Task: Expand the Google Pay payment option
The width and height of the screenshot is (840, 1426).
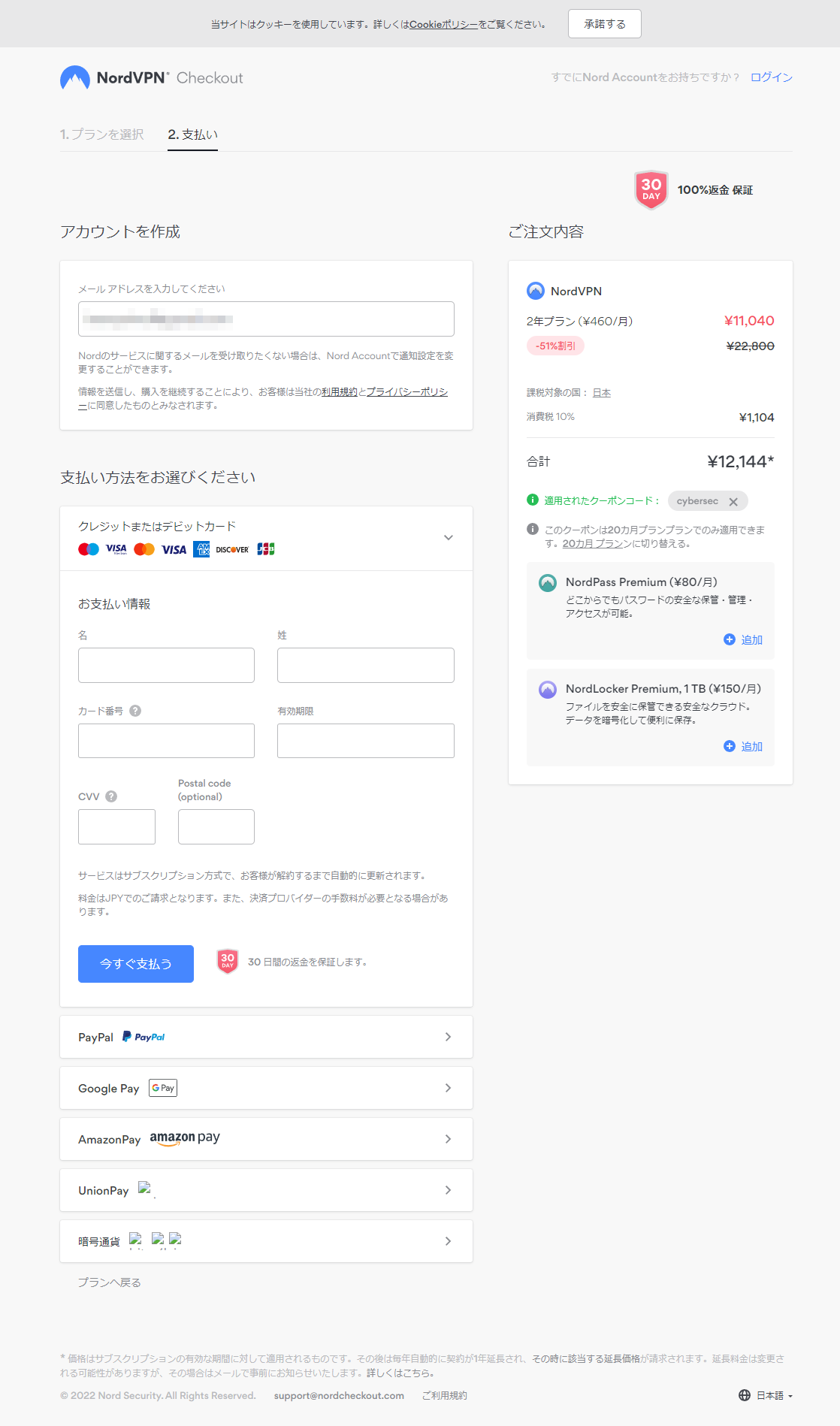Action: pos(448,1088)
